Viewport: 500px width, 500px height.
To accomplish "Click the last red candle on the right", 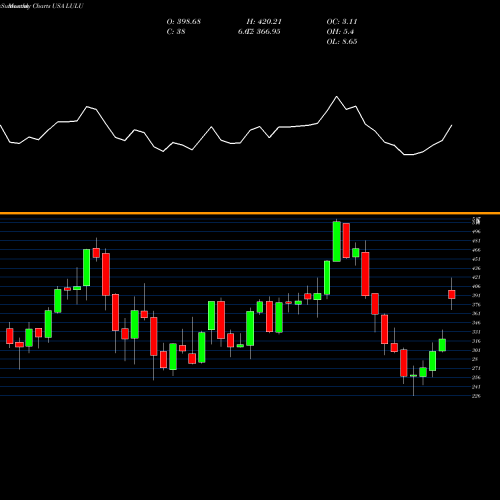I will [x=452, y=294].
